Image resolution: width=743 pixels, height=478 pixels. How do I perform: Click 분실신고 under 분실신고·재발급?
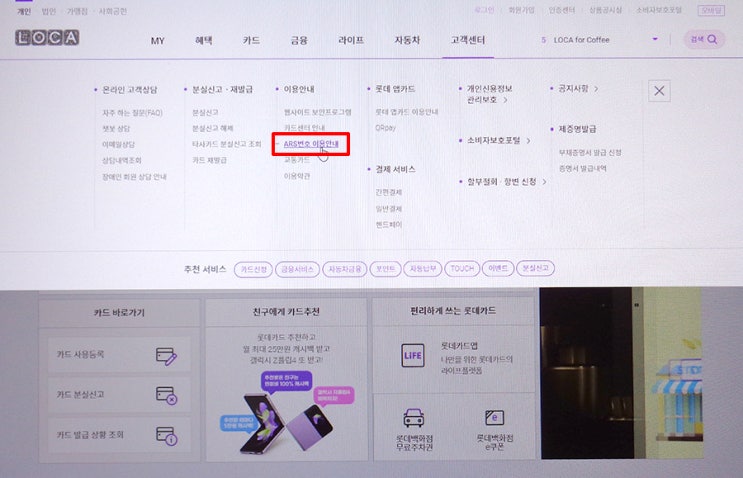point(205,112)
